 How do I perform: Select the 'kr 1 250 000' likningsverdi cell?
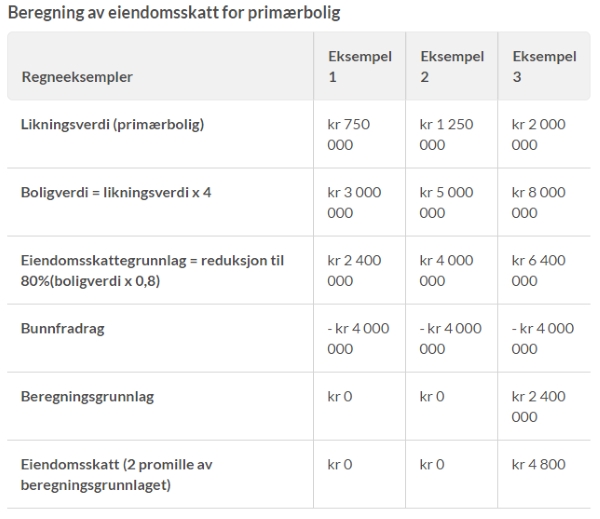pos(446,135)
